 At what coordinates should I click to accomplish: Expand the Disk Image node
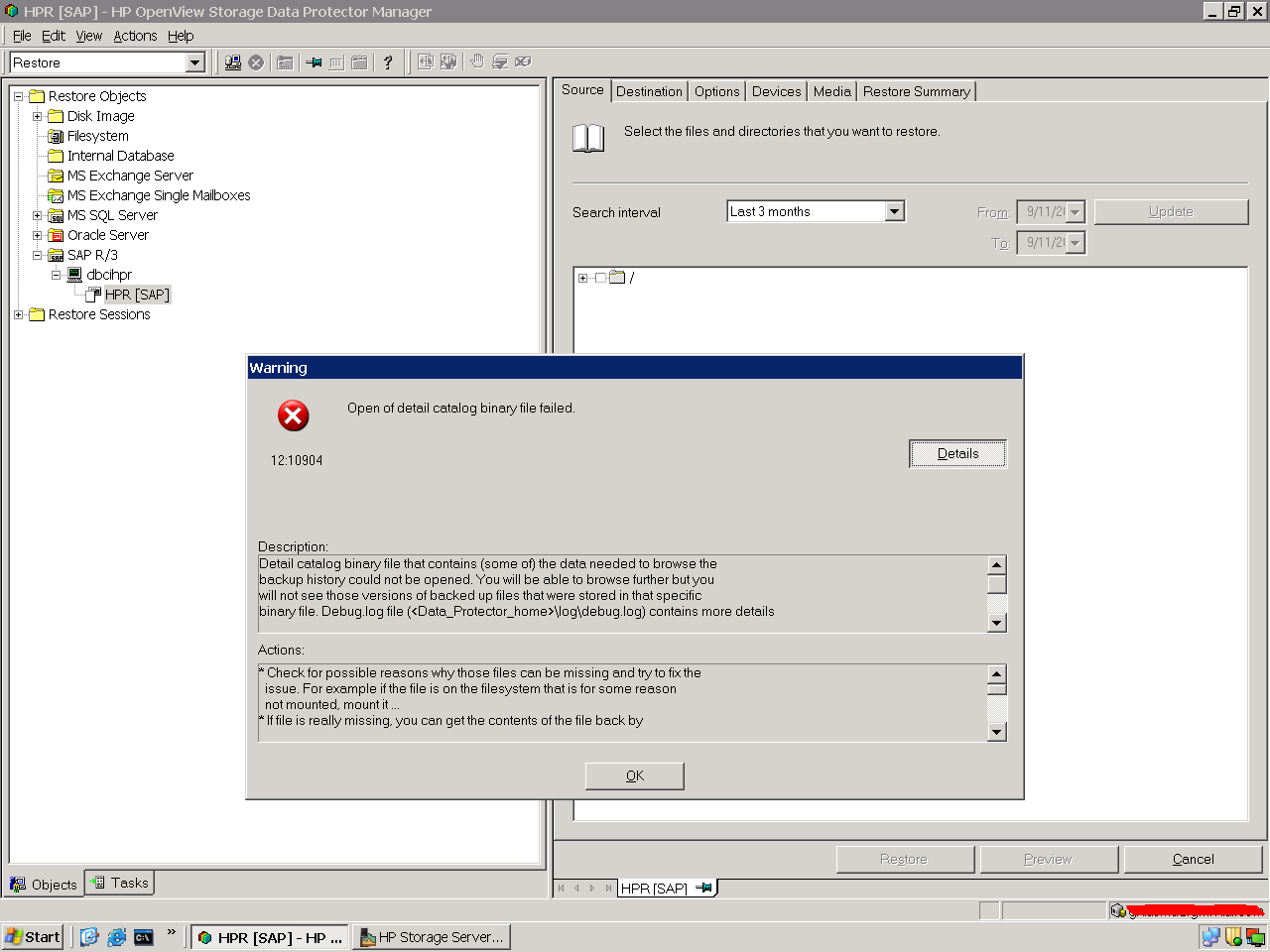37,116
